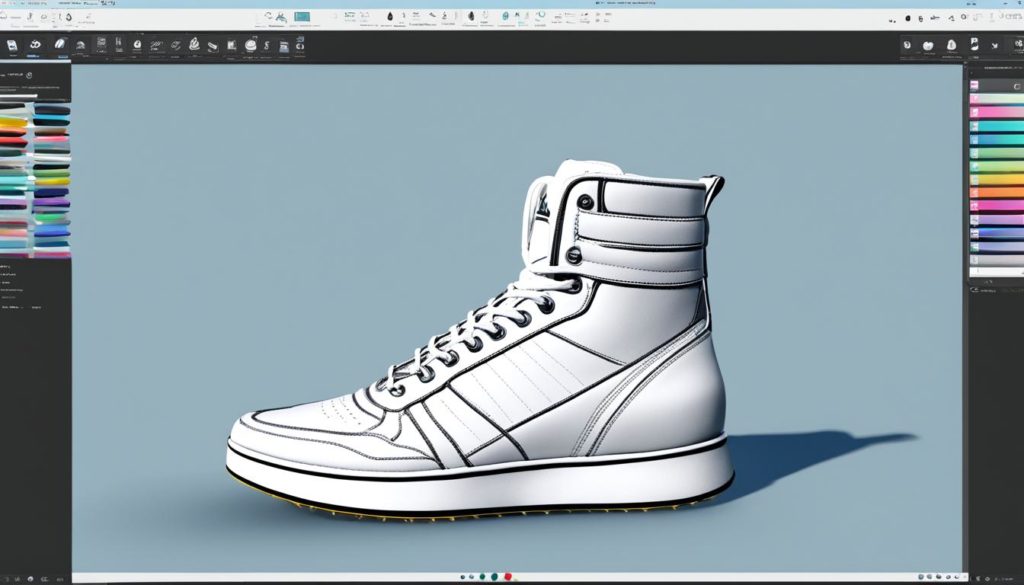Screen dimensions: 1024x585
Task: Select the red dot indicator below the canvas
Action: pyautogui.click(x=507, y=576)
